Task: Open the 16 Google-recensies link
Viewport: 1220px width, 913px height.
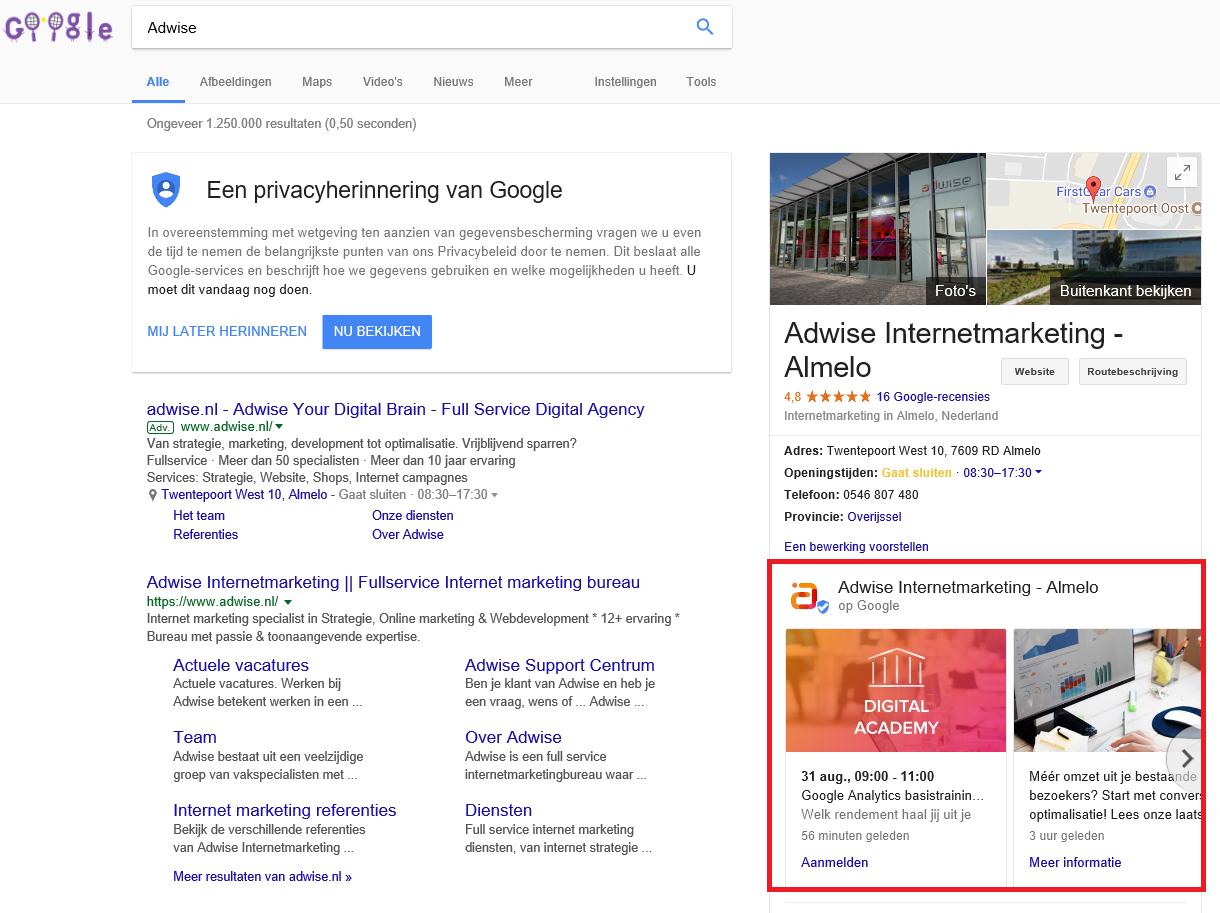Action: click(x=933, y=397)
